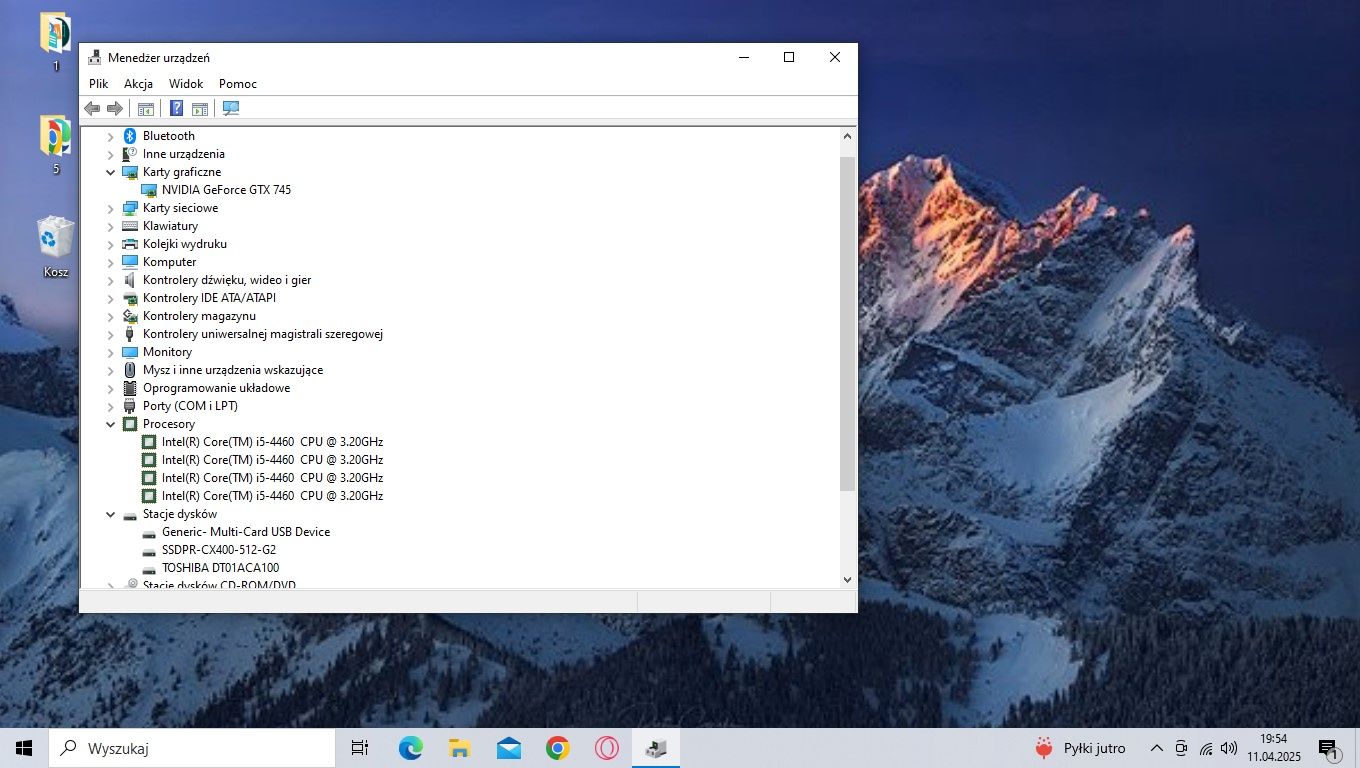Select TOSHIBA DT01ACA100 drive entry
1360x768 pixels.
tap(220, 568)
